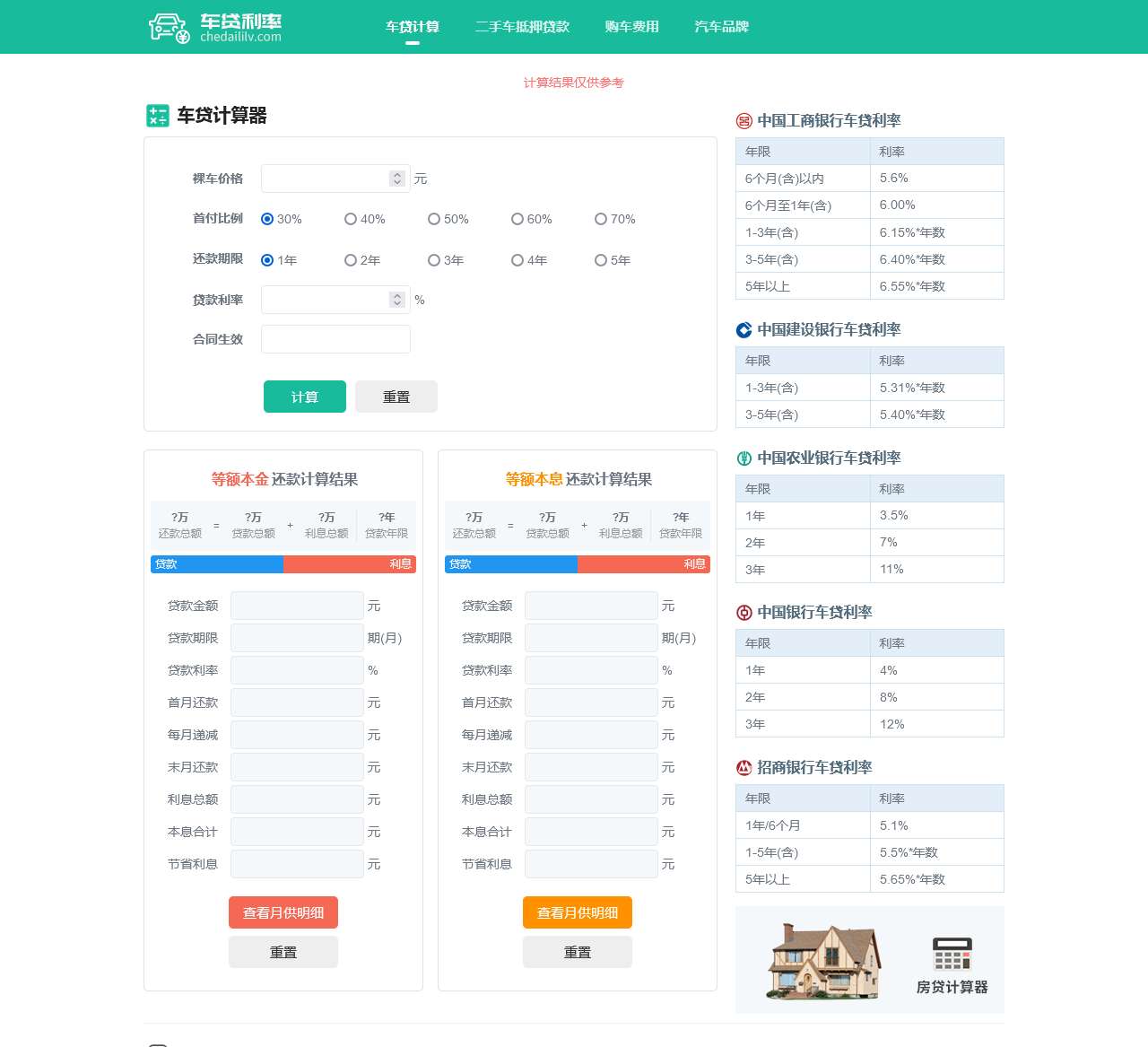Click red 利息 bar segment in 等额本息
Viewport: 1148px width, 1047px height.
point(644,564)
